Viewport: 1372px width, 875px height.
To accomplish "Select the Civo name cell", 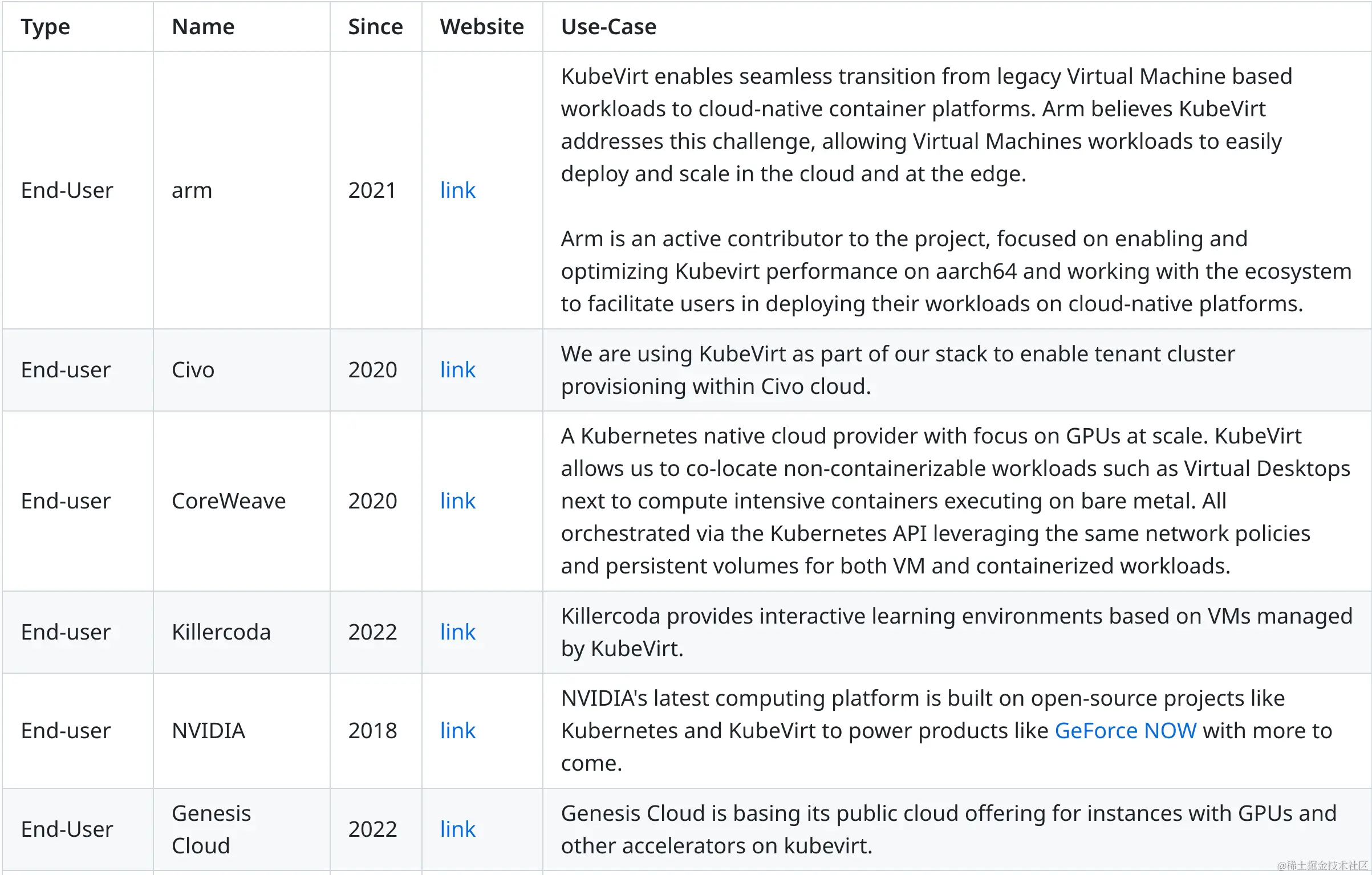I will click(193, 370).
